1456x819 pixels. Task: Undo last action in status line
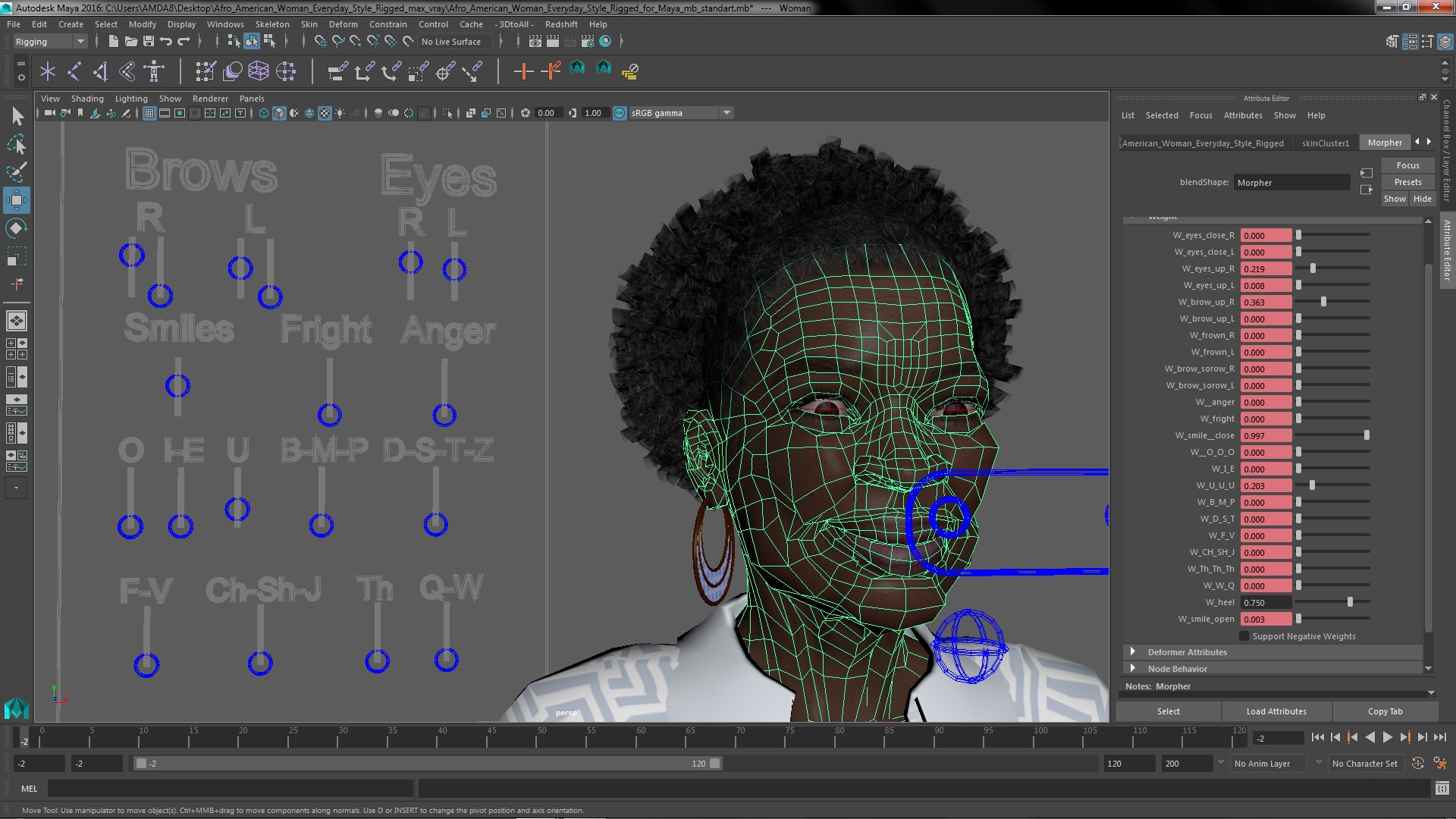tap(166, 41)
